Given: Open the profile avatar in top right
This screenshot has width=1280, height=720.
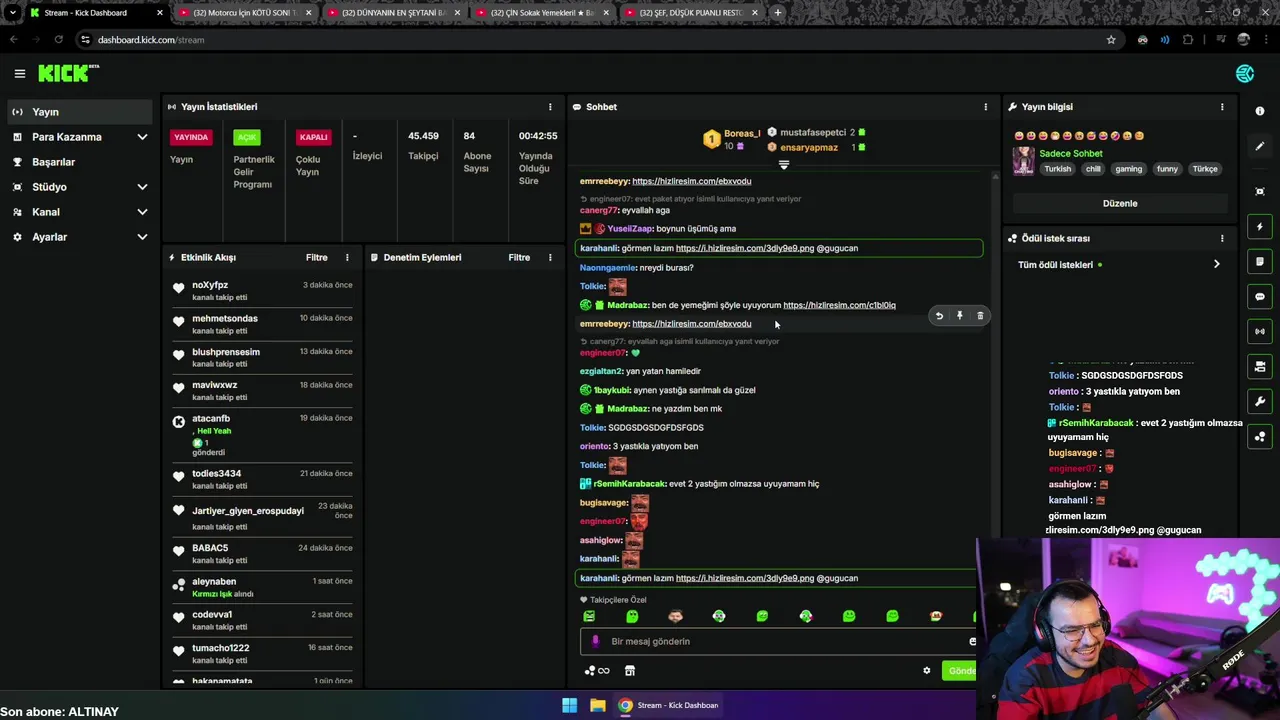Looking at the screenshot, I should [x=1245, y=73].
